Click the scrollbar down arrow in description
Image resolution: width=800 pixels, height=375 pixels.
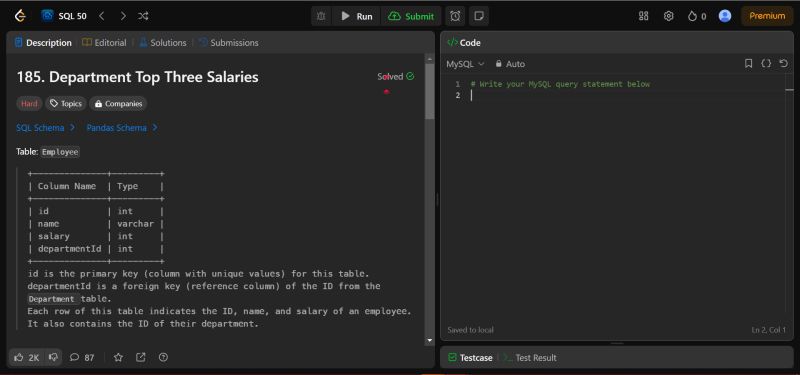tap(430, 340)
